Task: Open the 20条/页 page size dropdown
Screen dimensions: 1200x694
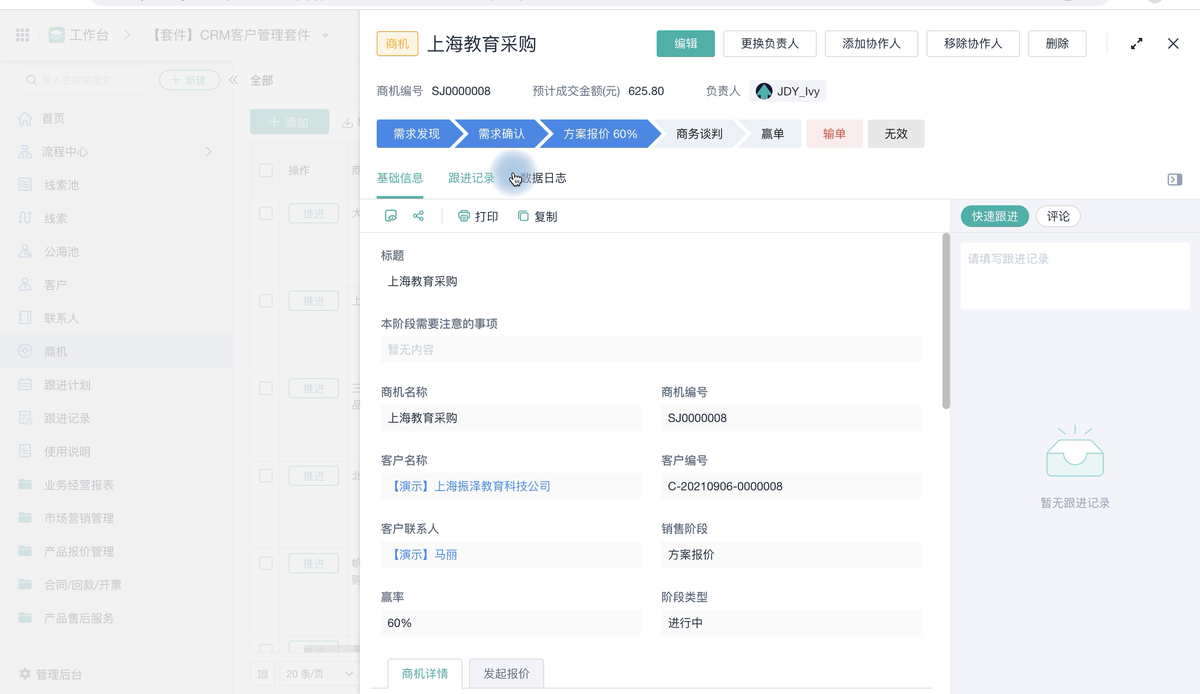Action: click(320, 674)
